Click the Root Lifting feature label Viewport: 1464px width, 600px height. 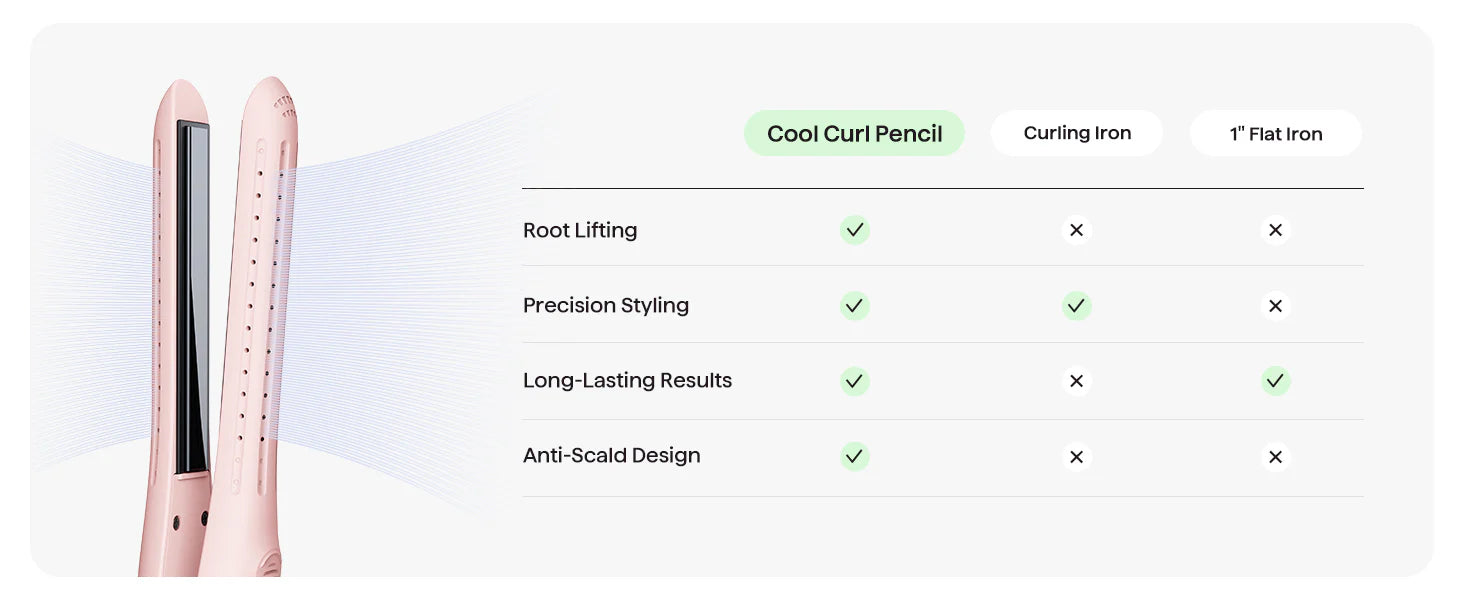(580, 230)
